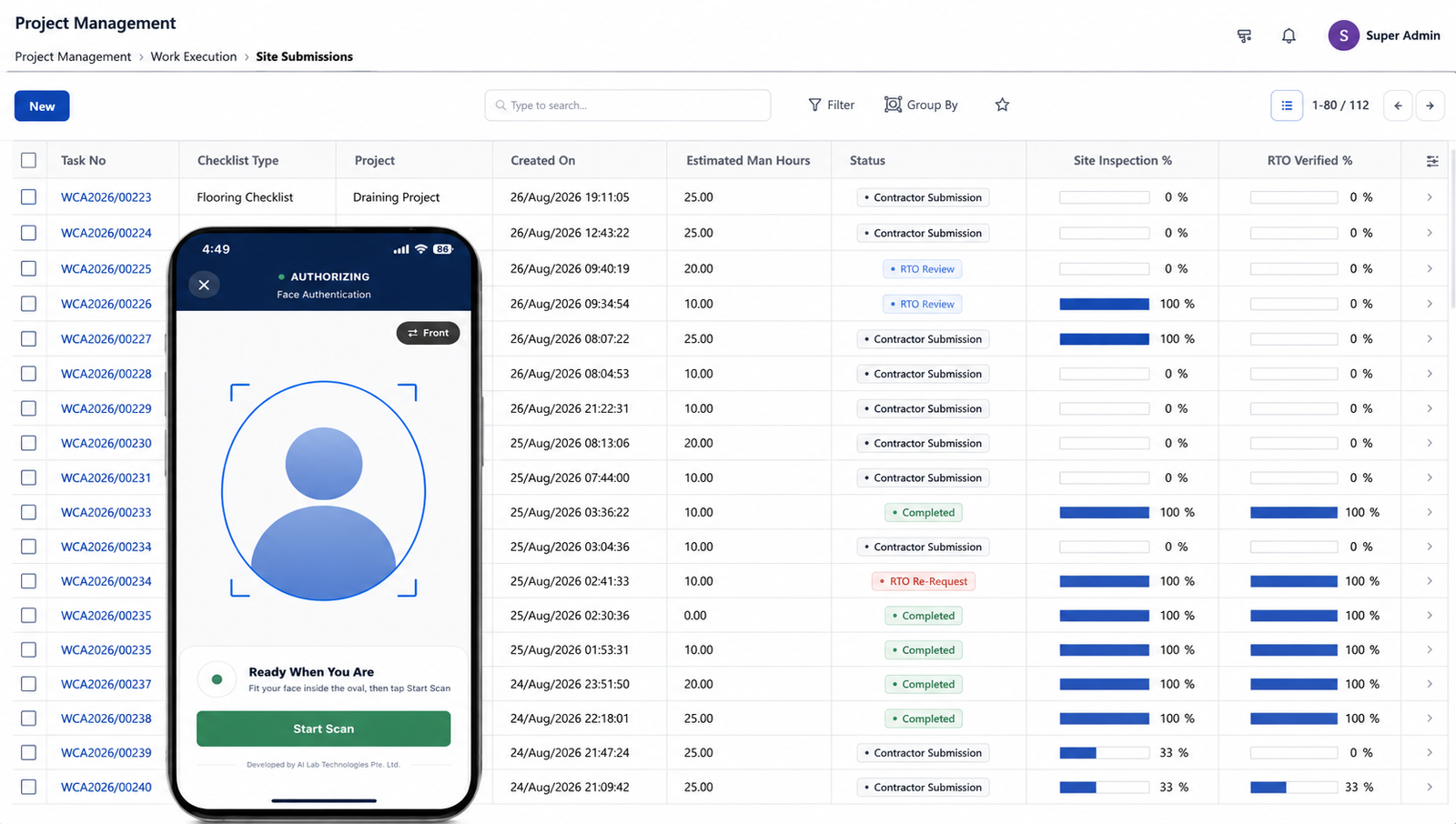Open column settings icon in table header
This screenshot has width=1456, height=824.
1432,161
